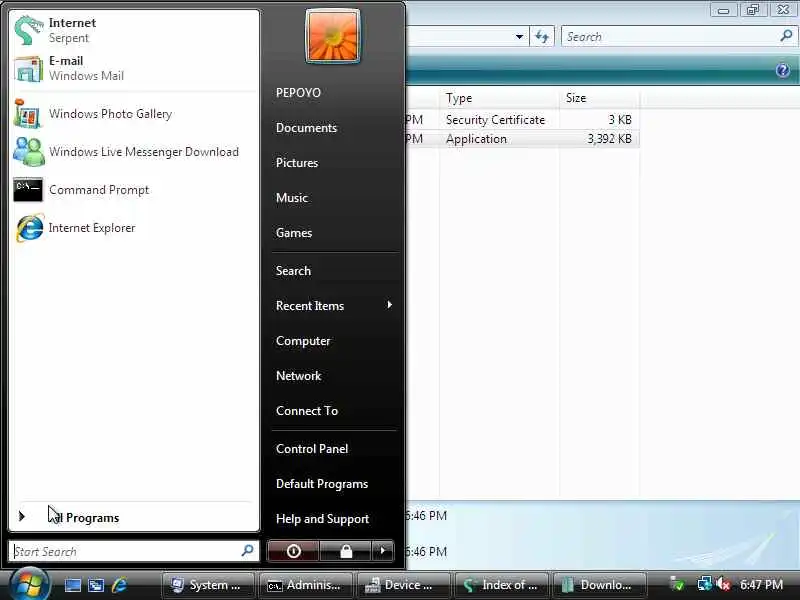Click Switch between windows quick launch icon
The height and width of the screenshot is (600, 800).
click(x=96, y=585)
